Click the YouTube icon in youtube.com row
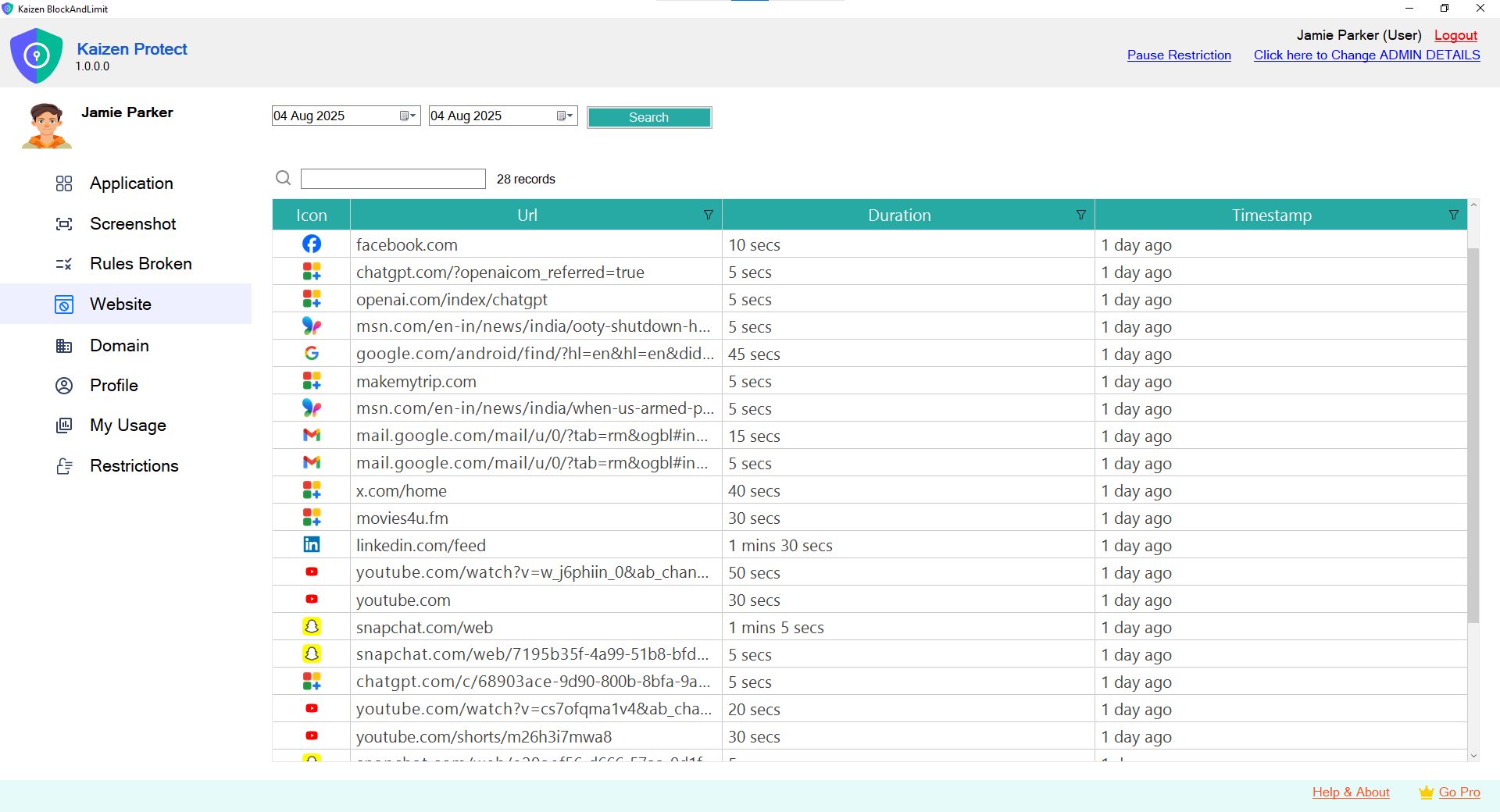1500x812 pixels. (x=312, y=600)
